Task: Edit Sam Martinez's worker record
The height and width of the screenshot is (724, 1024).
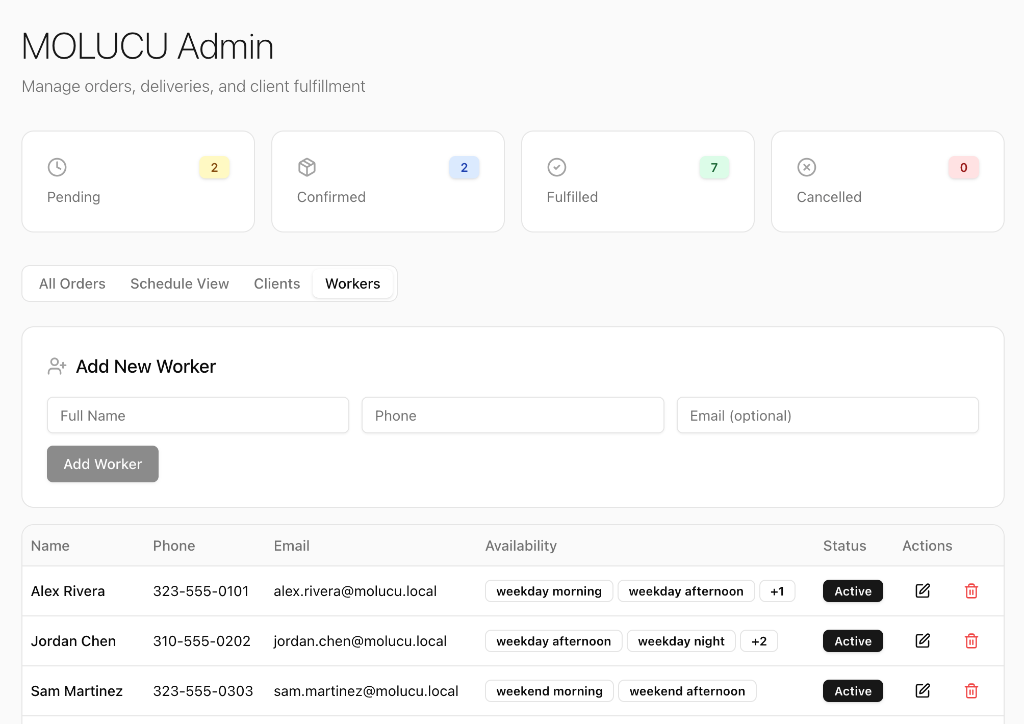Action: click(x=922, y=691)
